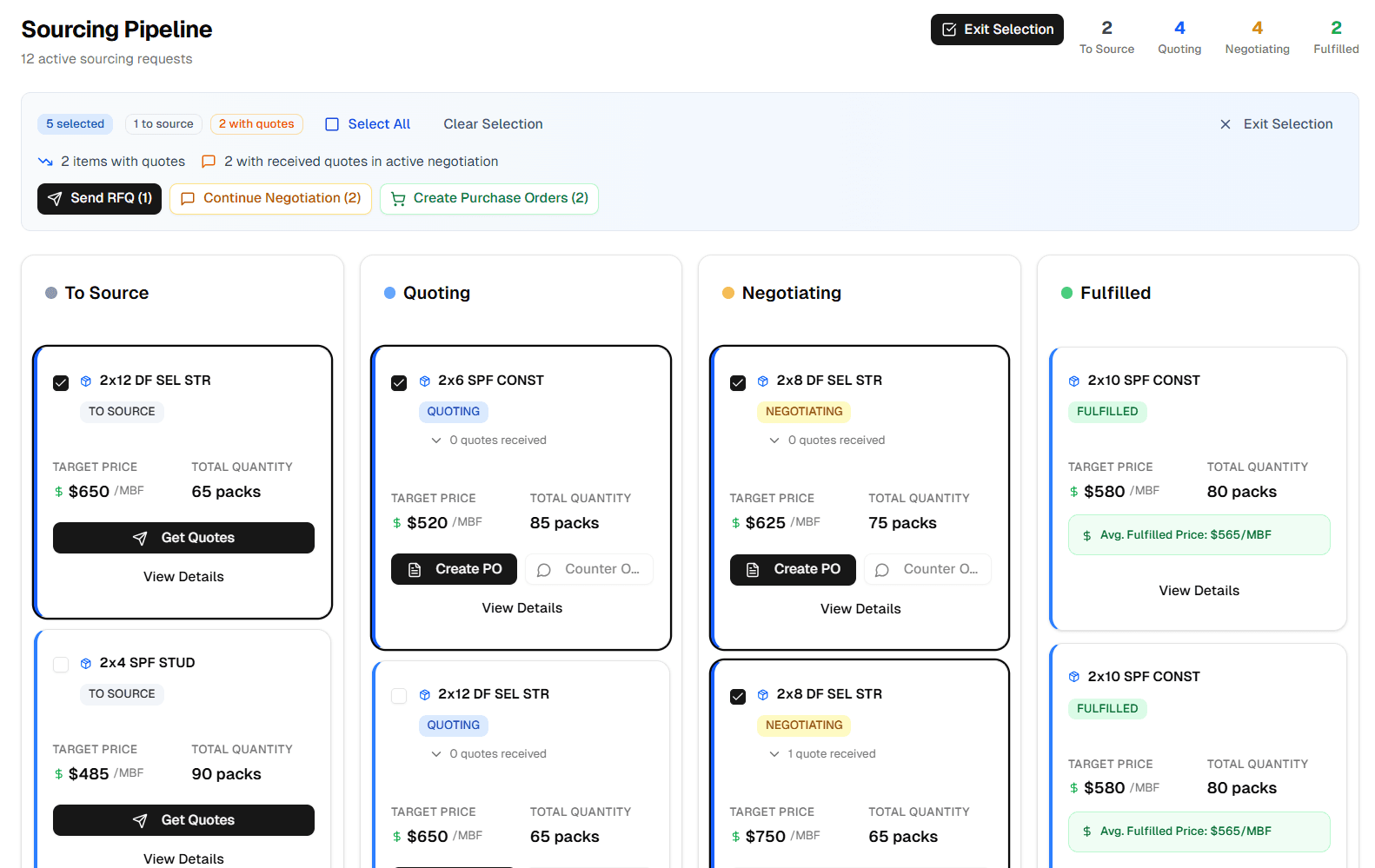This screenshot has width=1375, height=868.
Task: Click Counter Offer on 2x6 SPF CONST card
Action: [x=589, y=569]
